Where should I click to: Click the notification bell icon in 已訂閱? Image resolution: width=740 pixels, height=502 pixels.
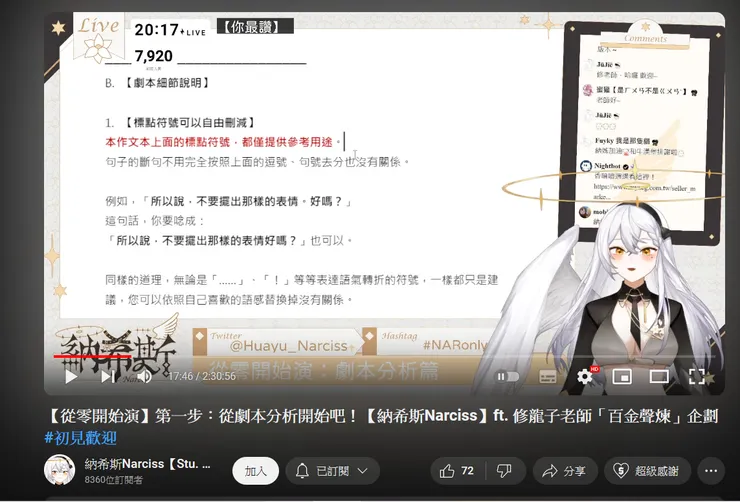coord(302,471)
